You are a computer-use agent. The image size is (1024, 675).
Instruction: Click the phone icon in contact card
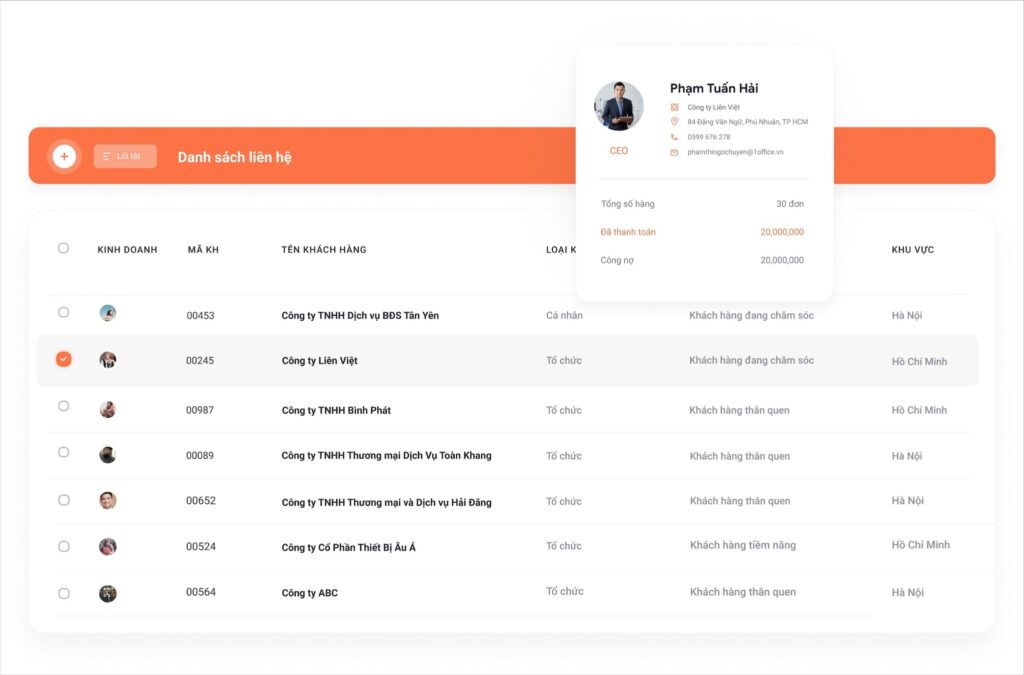674,137
